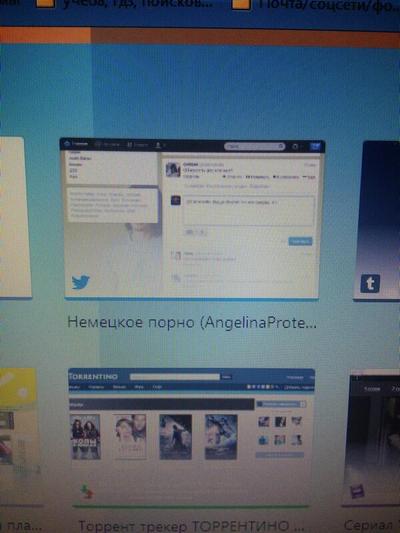Open the Twitter speed dial thumbnail
The width and height of the screenshot is (400, 533).
pyautogui.click(x=192, y=218)
